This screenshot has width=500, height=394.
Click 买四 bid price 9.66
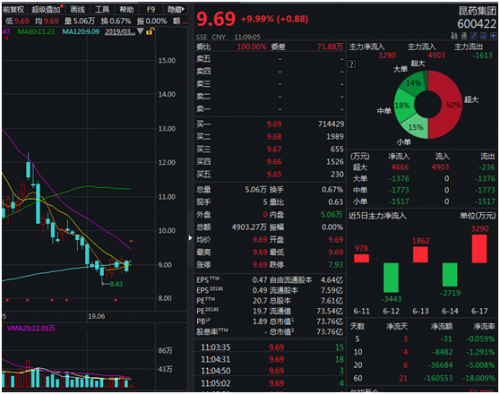274,162
